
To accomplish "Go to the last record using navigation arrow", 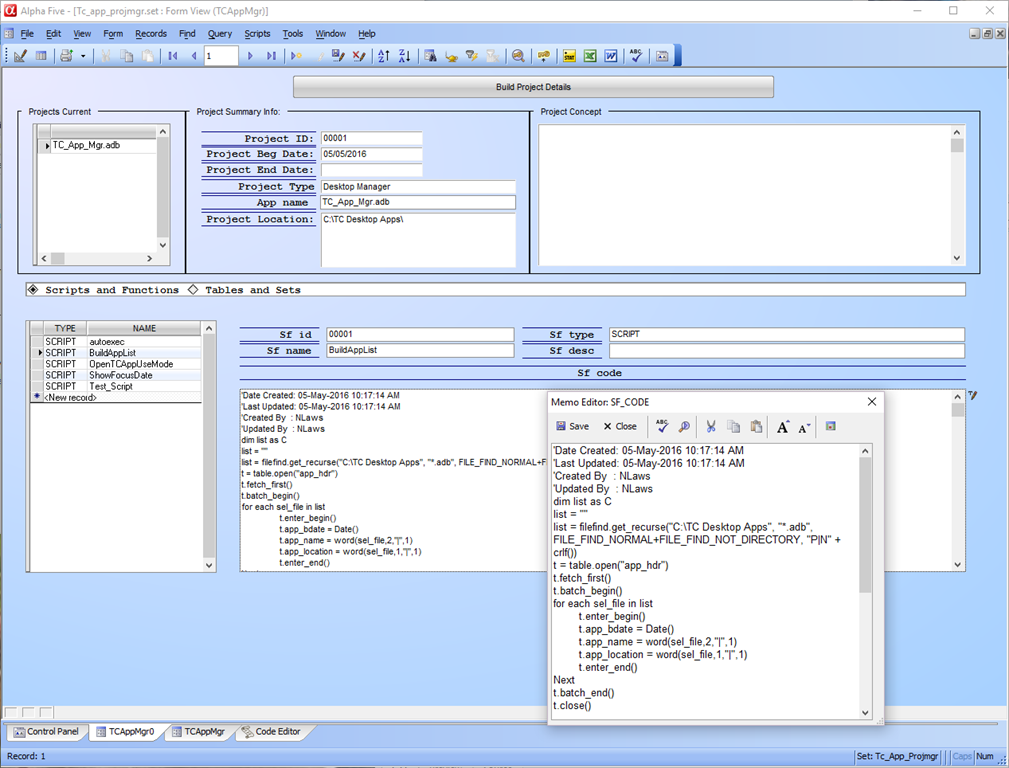I will 271,56.
